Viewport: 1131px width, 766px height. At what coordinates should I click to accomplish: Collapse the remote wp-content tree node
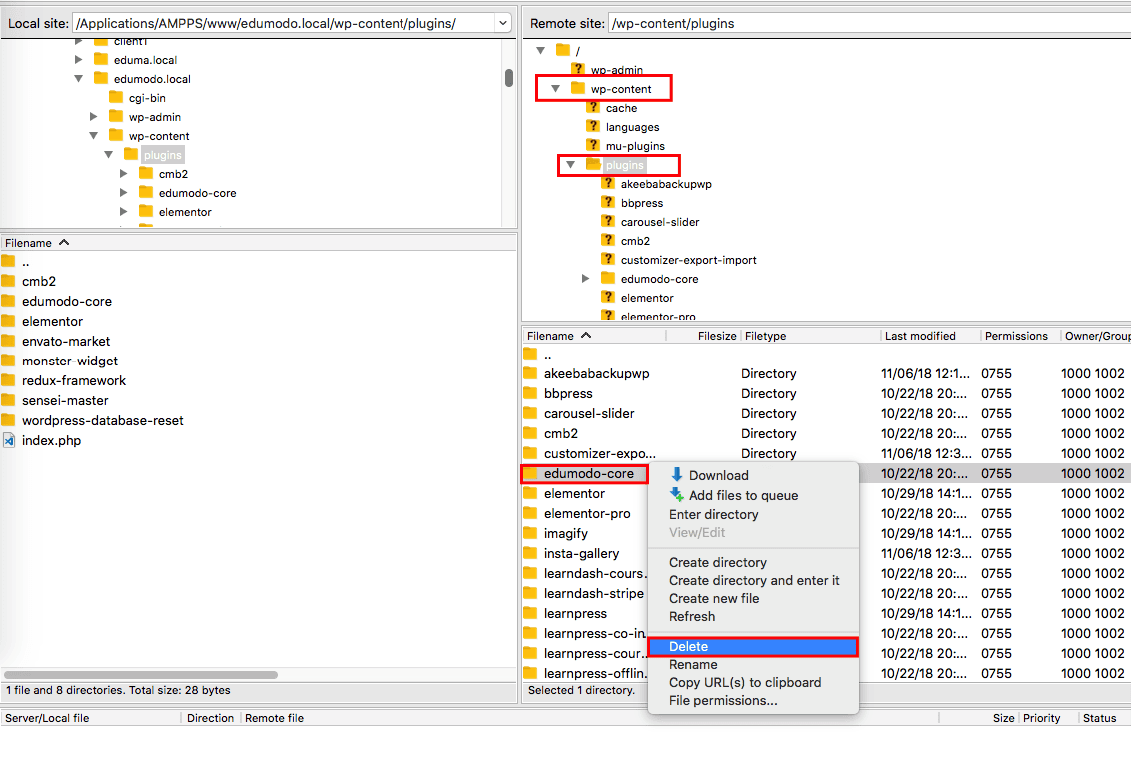coord(556,89)
